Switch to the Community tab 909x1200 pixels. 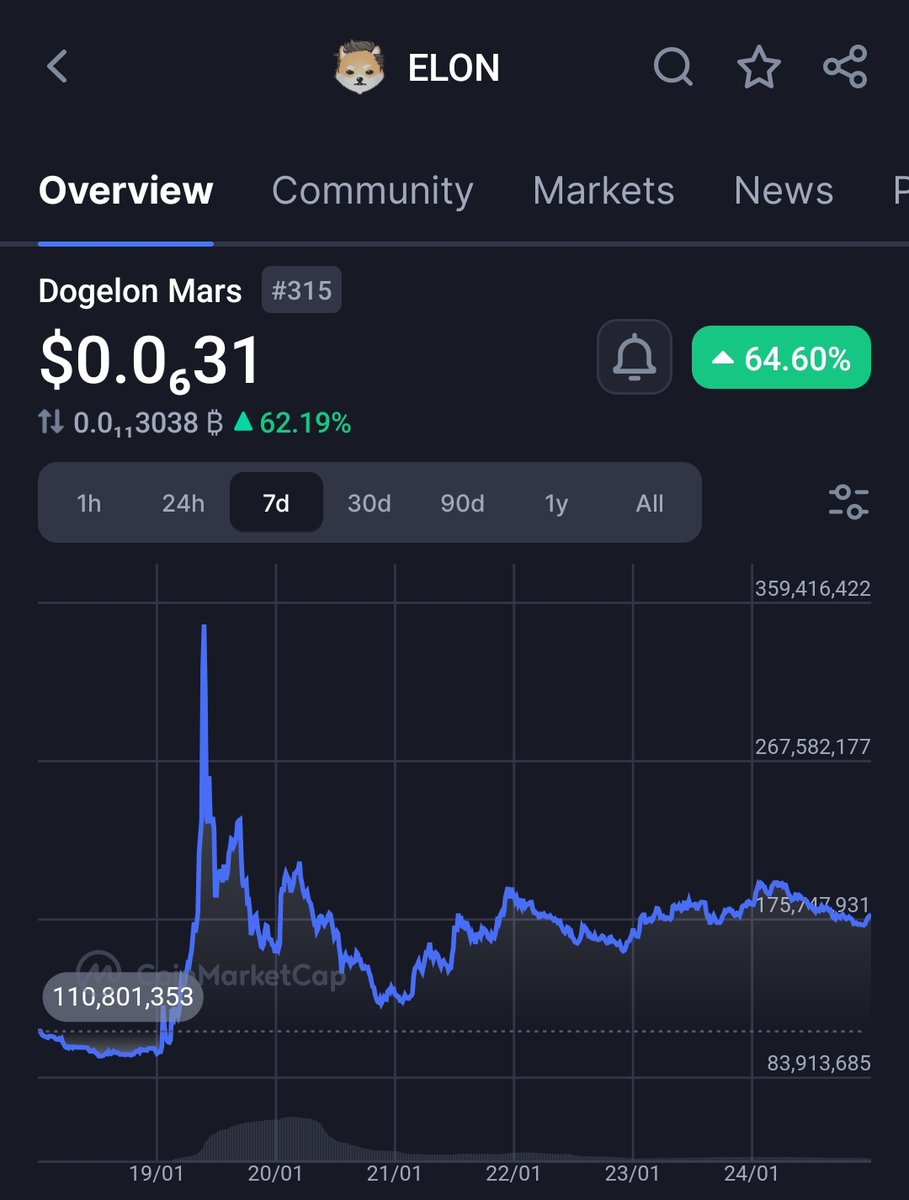pos(372,190)
